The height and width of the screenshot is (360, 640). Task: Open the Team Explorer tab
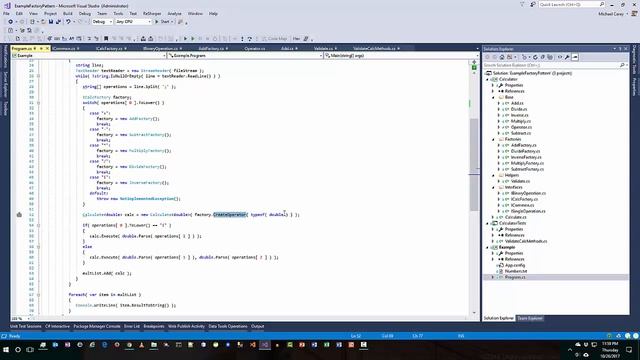(x=530, y=318)
